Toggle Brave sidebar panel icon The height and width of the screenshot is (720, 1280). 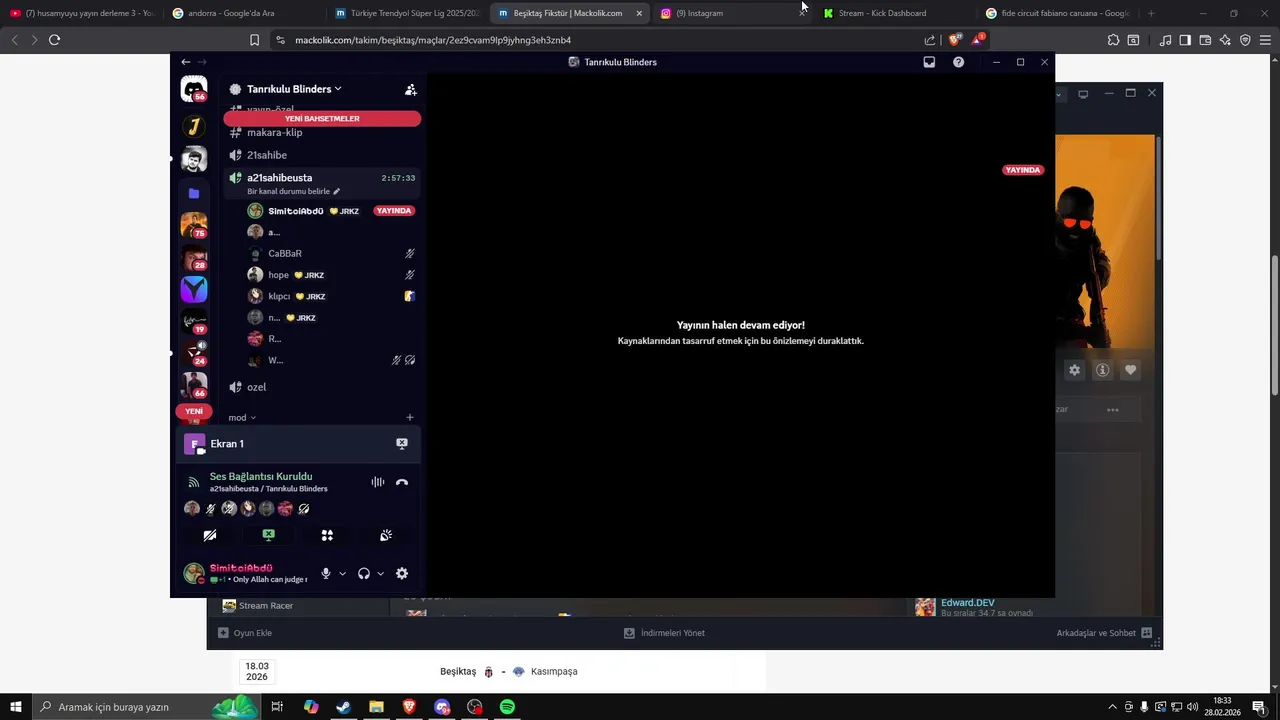pyautogui.click(x=1185, y=40)
